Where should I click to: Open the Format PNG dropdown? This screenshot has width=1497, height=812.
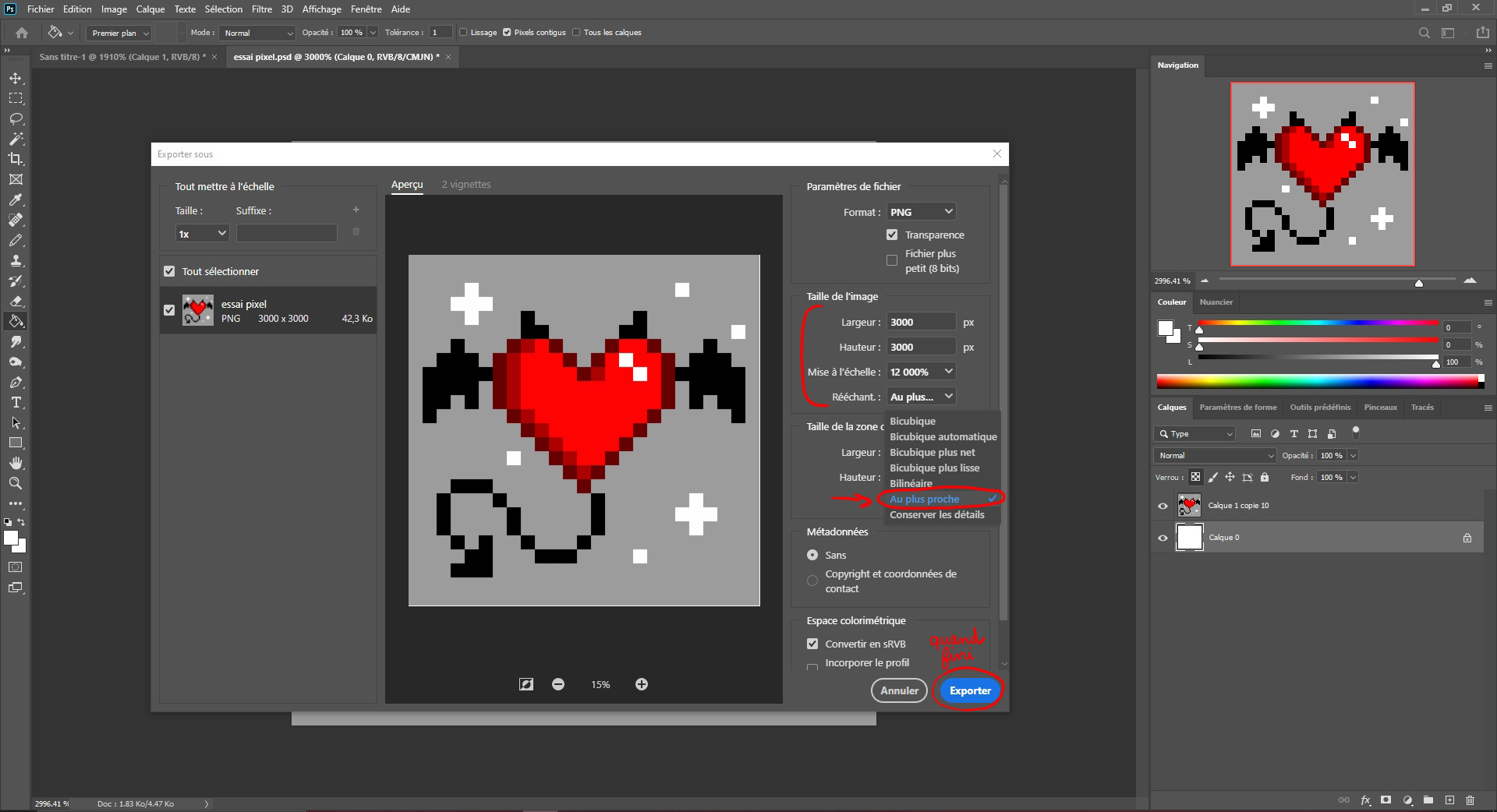click(921, 211)
